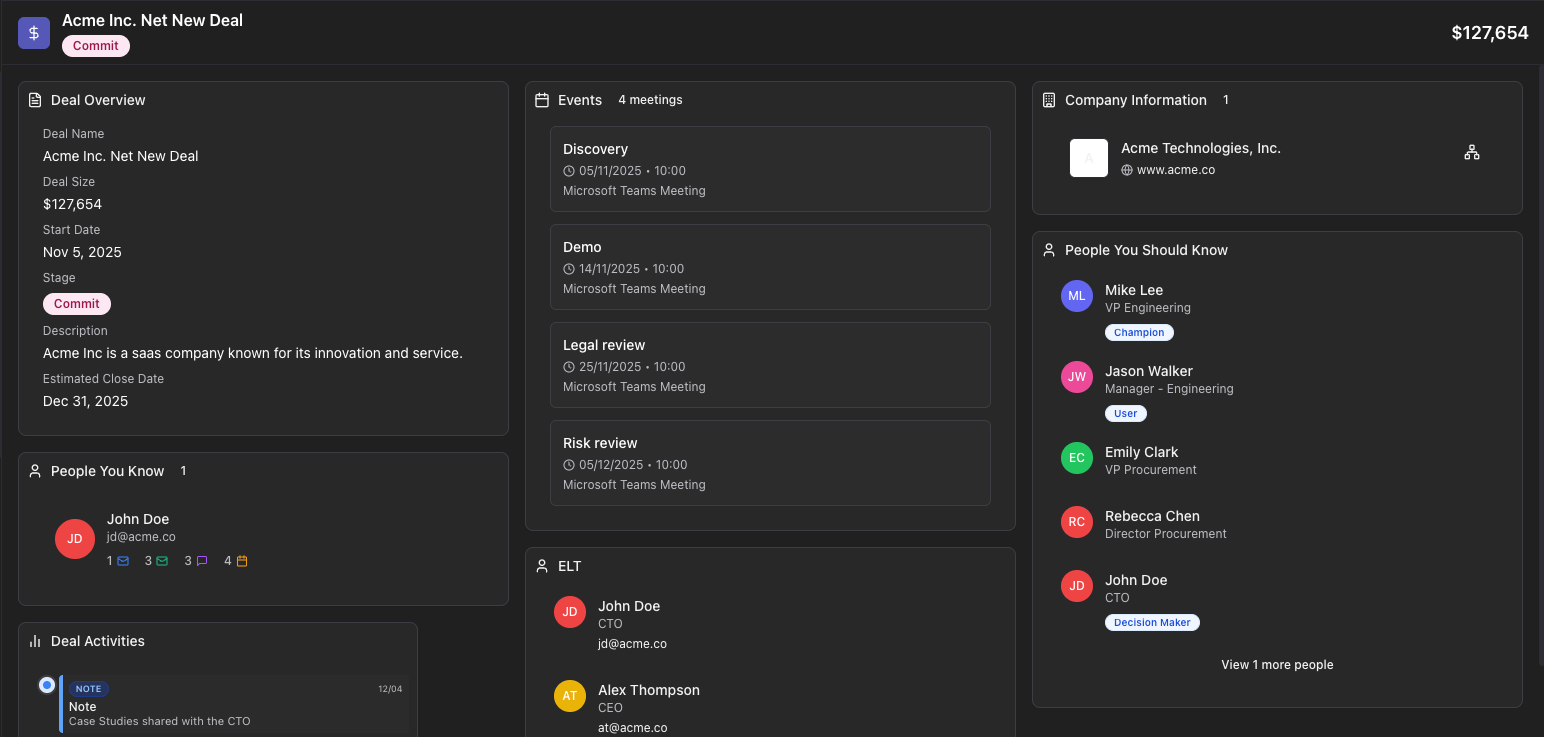Click the Commit stage badge in the header
The height and width of the screenshot is (737, 1544).
(95, 45)
